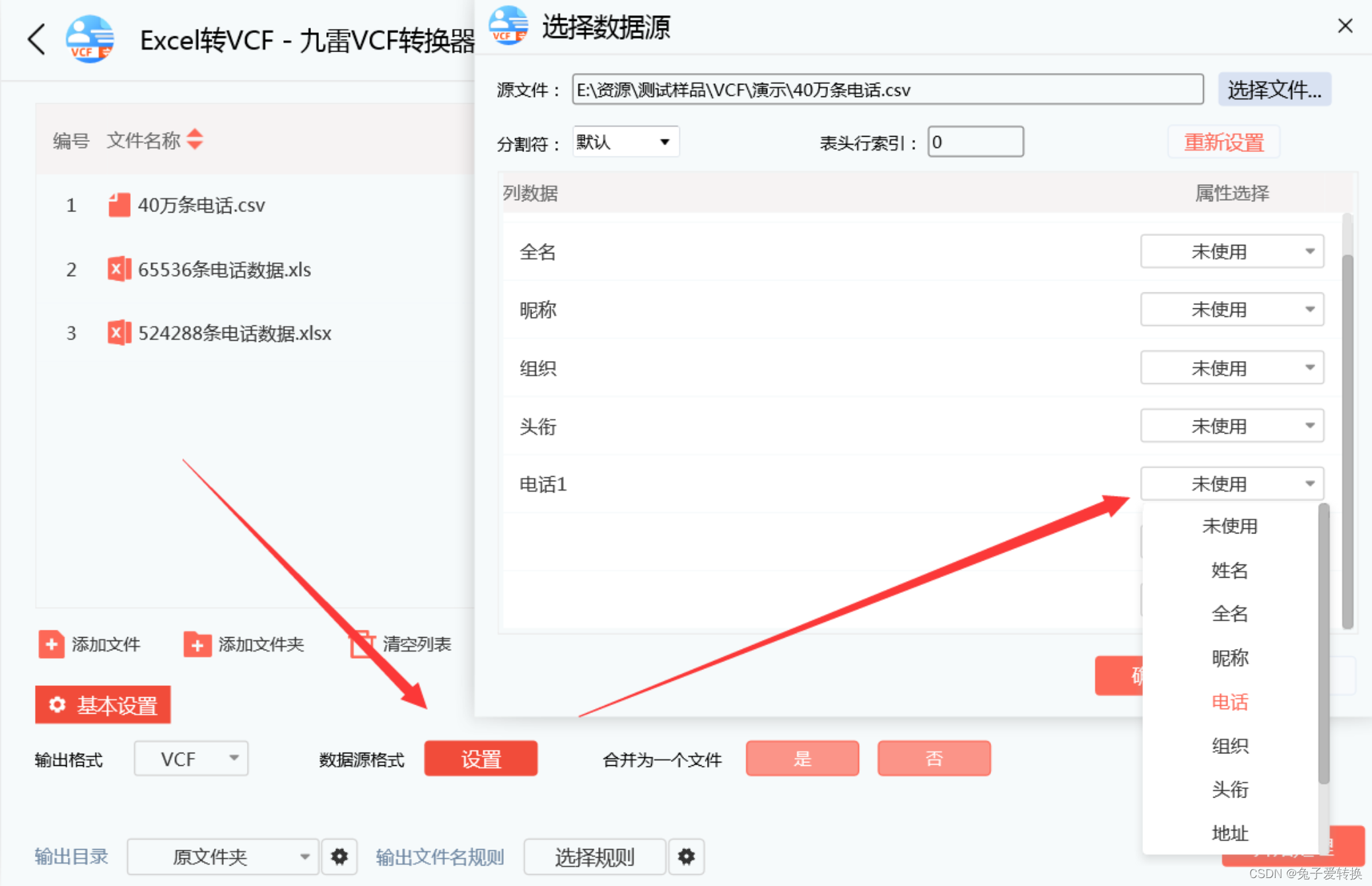Screen dimensions: 1372x886
Task: Open gear settings next to 原文件夹
Action: (339, 856)
